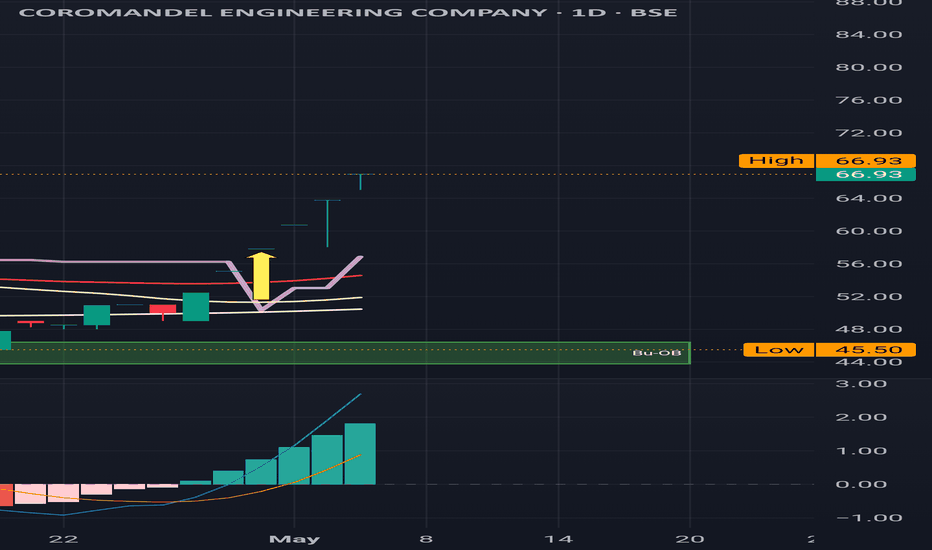The width and height of the screenshot is (932, 550).
Task: Click the May label on time axis
Action: click(x=294, y=539)
